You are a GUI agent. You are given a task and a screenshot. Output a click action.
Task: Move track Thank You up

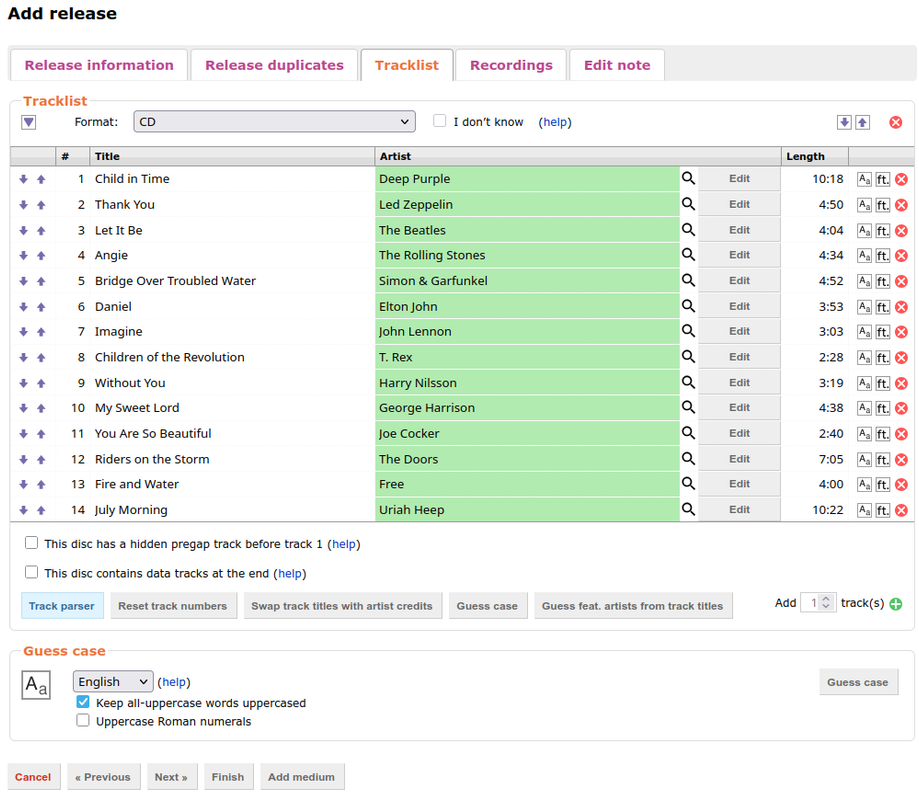(x=41, y=205)
